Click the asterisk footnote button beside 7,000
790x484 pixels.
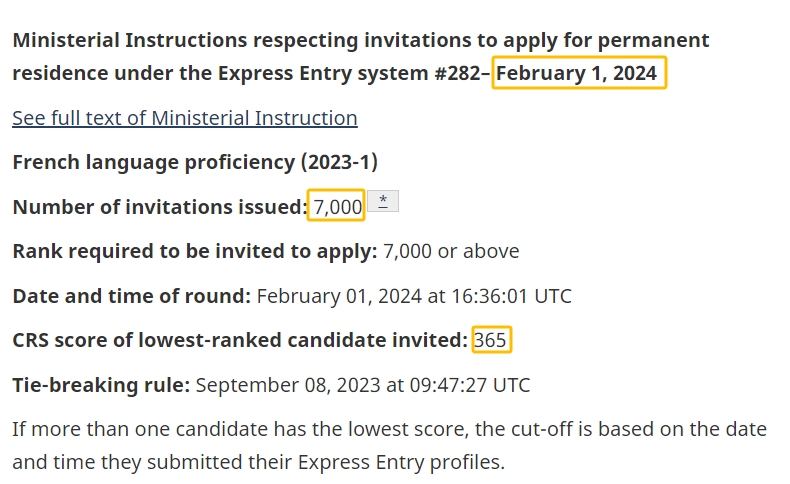383,201
